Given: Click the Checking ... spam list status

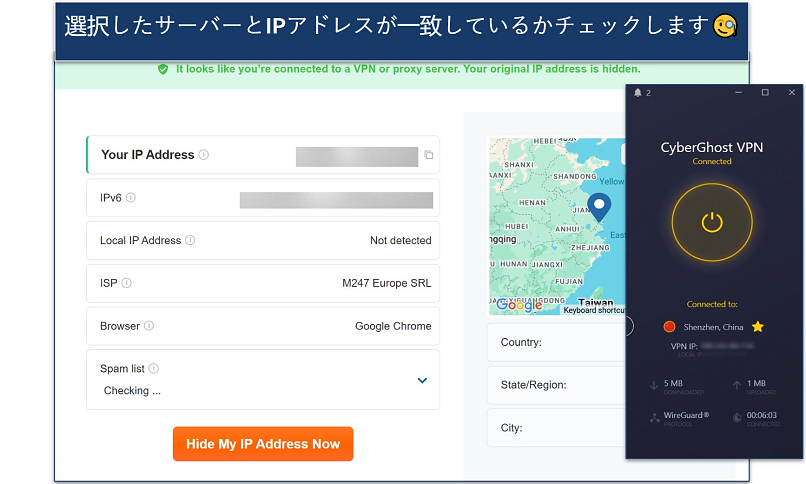Looking at the screenshot, I should pos(132,390).
